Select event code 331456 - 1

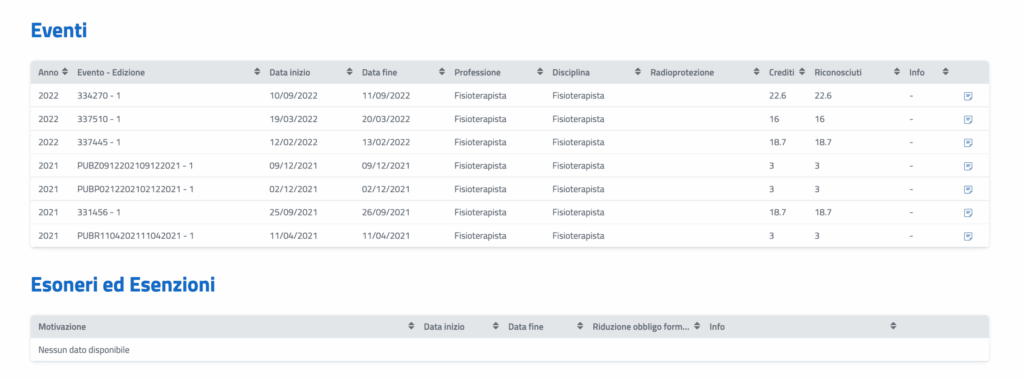pyautogui.click(x=99, y=213)
